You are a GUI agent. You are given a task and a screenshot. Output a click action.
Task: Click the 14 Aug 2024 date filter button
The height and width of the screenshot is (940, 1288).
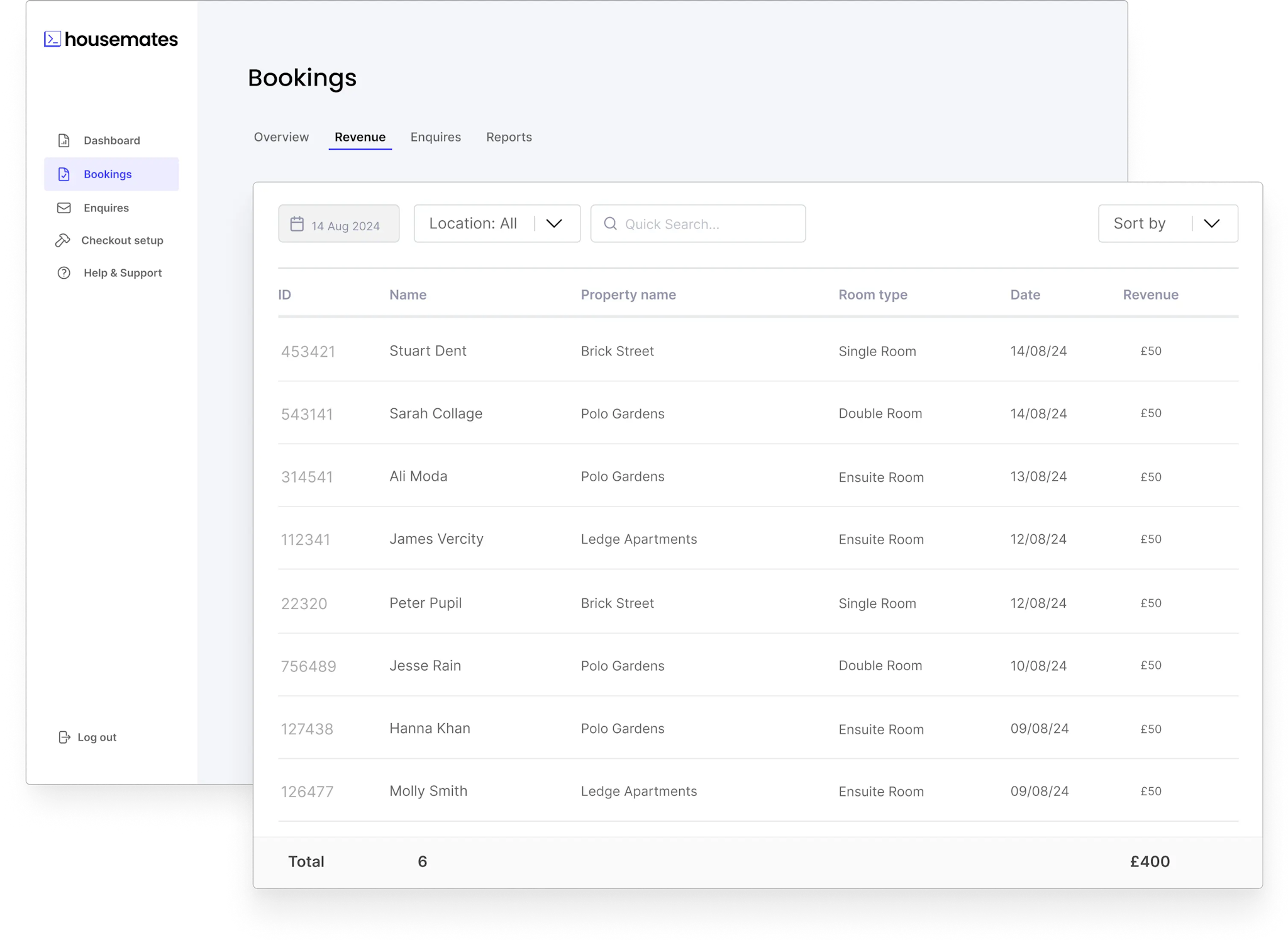pyautogui.click(x=338, y=224)
